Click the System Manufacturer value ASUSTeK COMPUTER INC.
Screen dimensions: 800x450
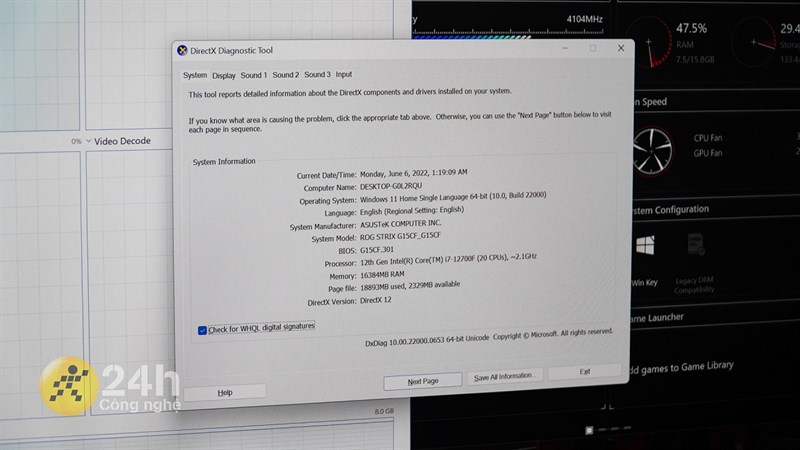pyautogui.click(x=401, y=224)
